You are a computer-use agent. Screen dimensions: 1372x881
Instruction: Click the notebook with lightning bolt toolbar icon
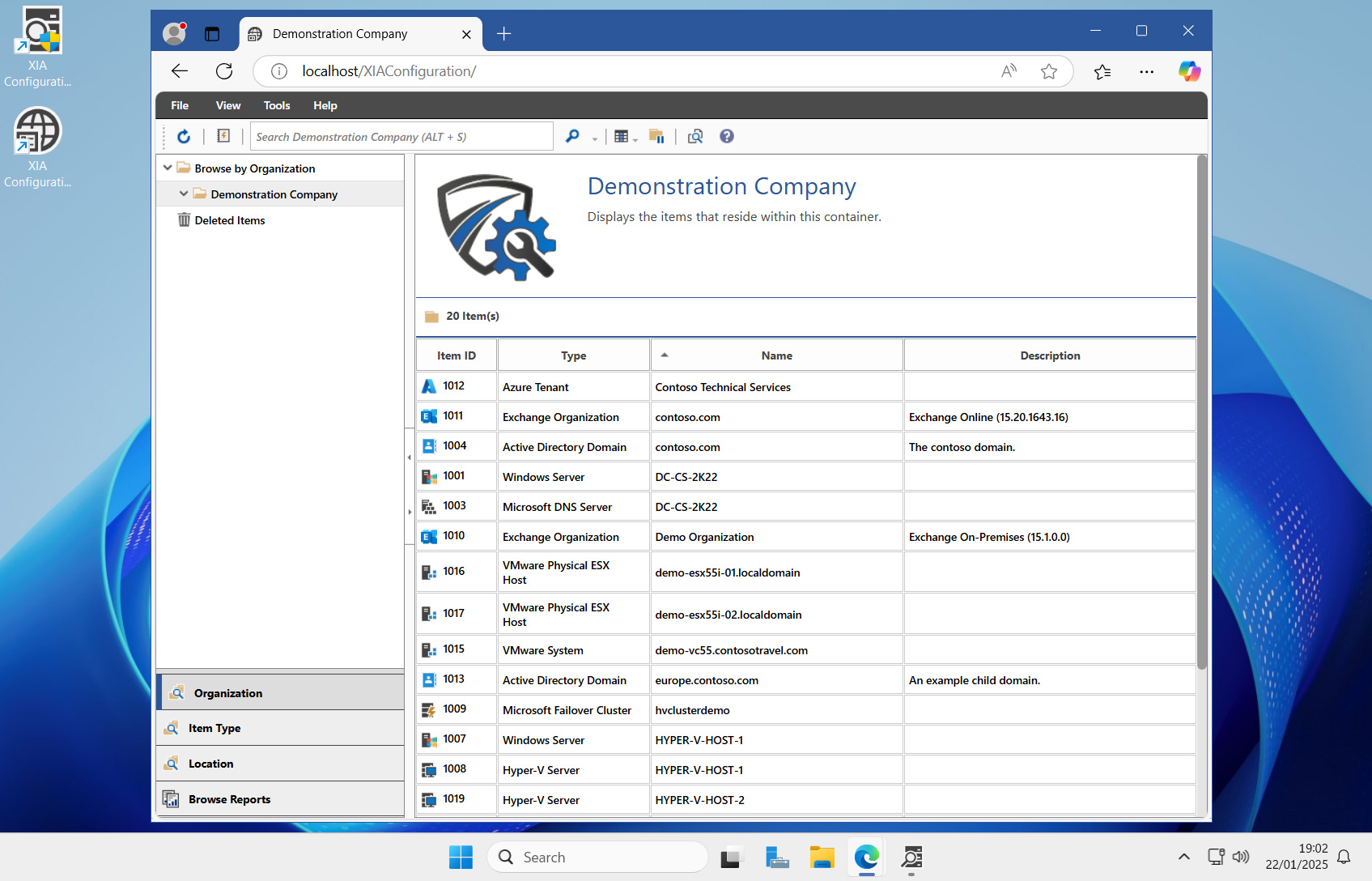[223, 137]
